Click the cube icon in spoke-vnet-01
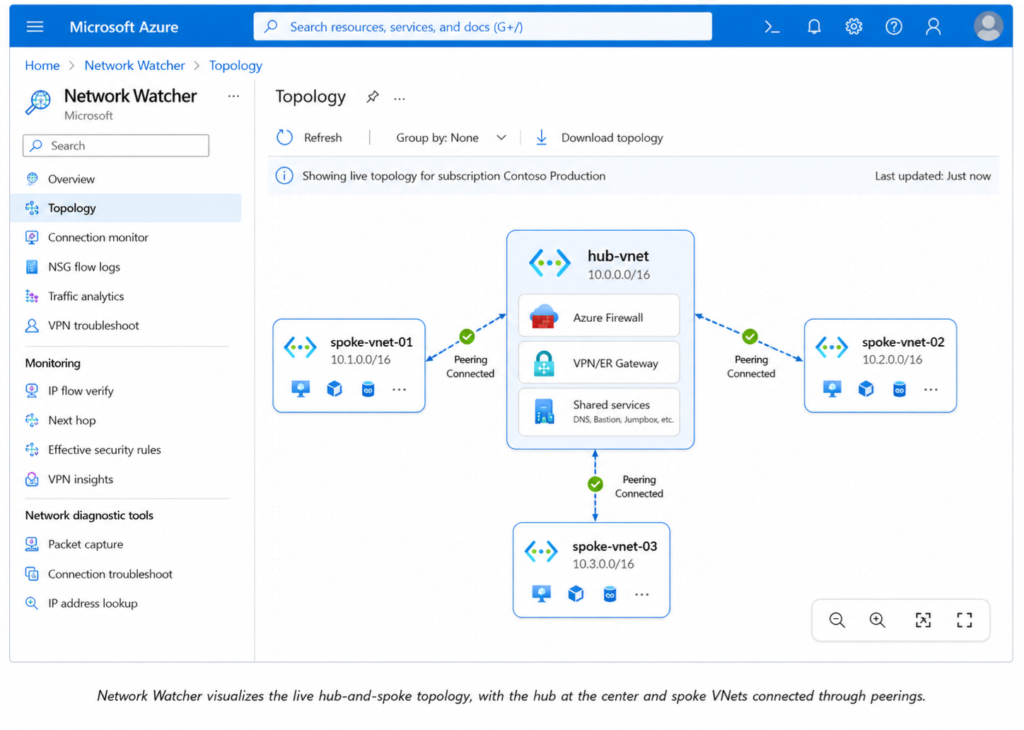 point(334,389)
